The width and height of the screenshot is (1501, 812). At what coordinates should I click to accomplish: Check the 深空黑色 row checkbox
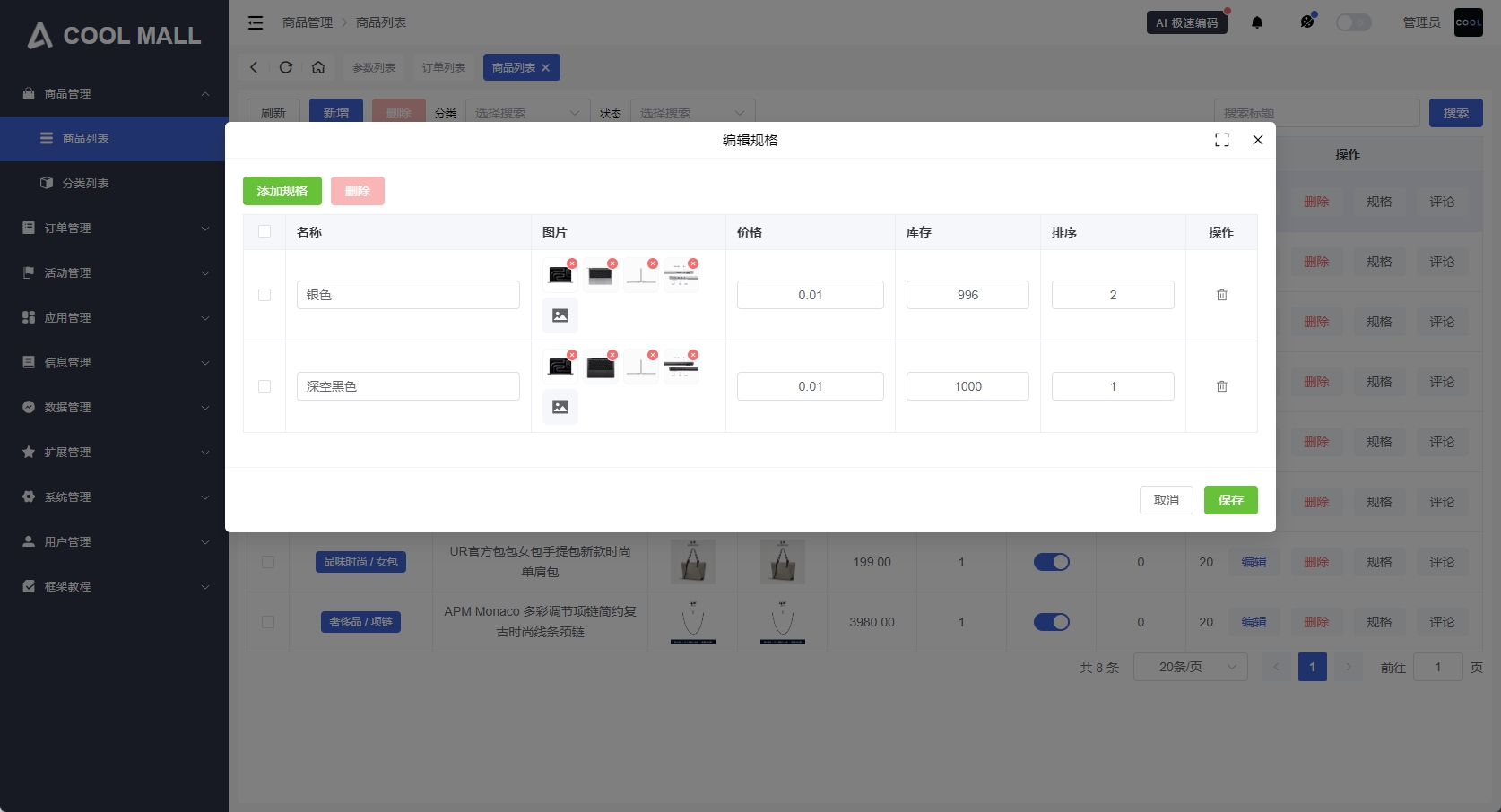265,386
